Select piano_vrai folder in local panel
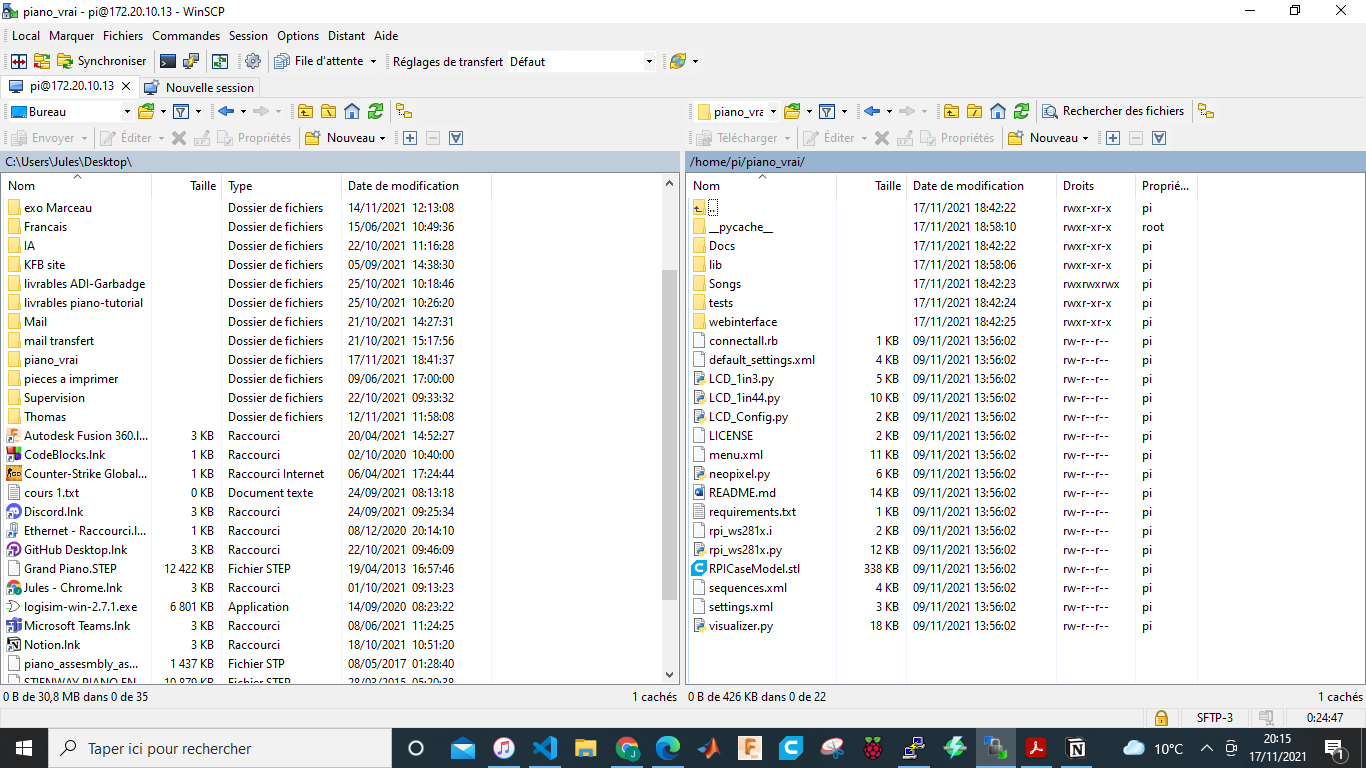Screen dimensions: 1366x768 pos(51,360)
